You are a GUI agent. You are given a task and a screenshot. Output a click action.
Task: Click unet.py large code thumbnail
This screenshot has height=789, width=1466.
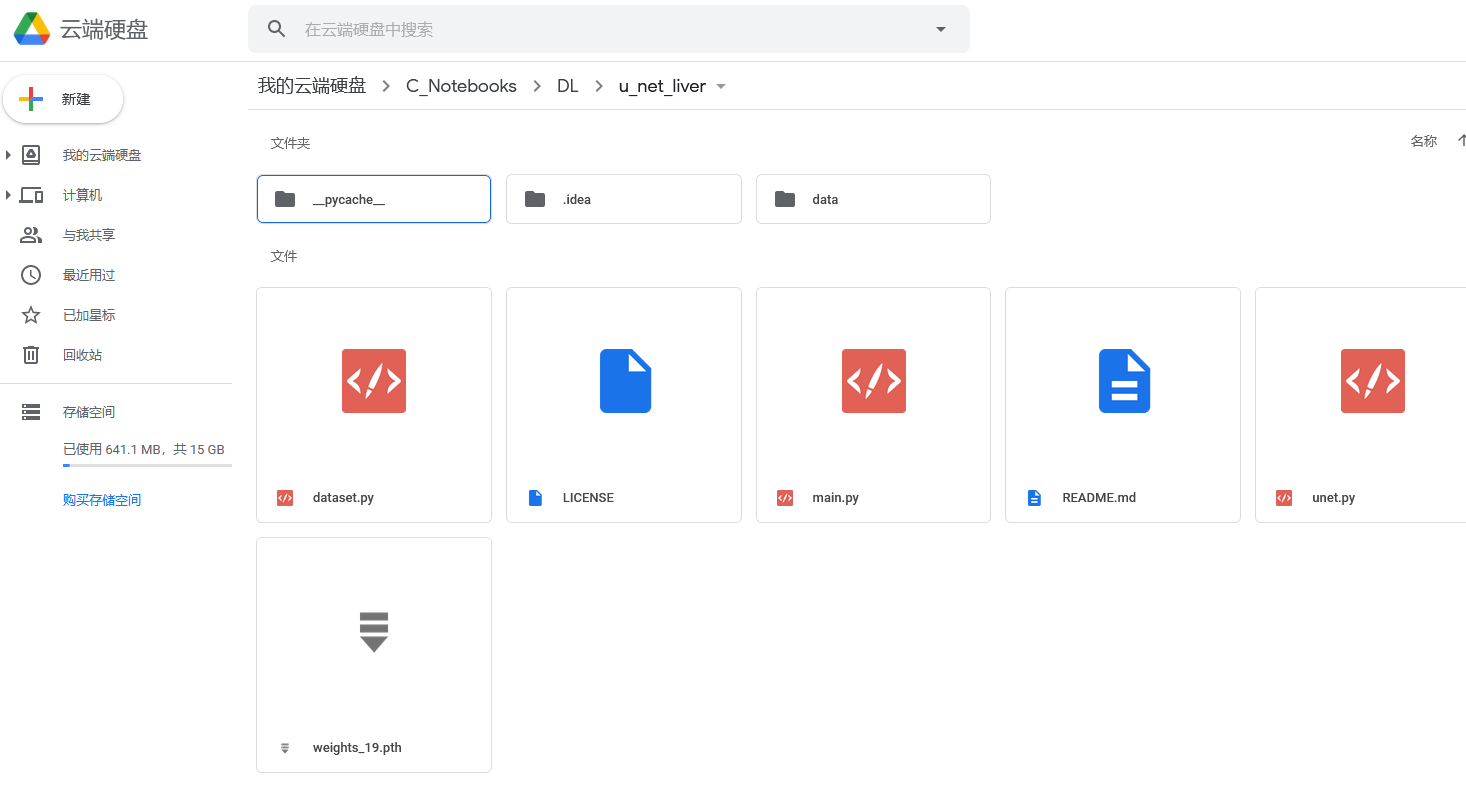1373,381
